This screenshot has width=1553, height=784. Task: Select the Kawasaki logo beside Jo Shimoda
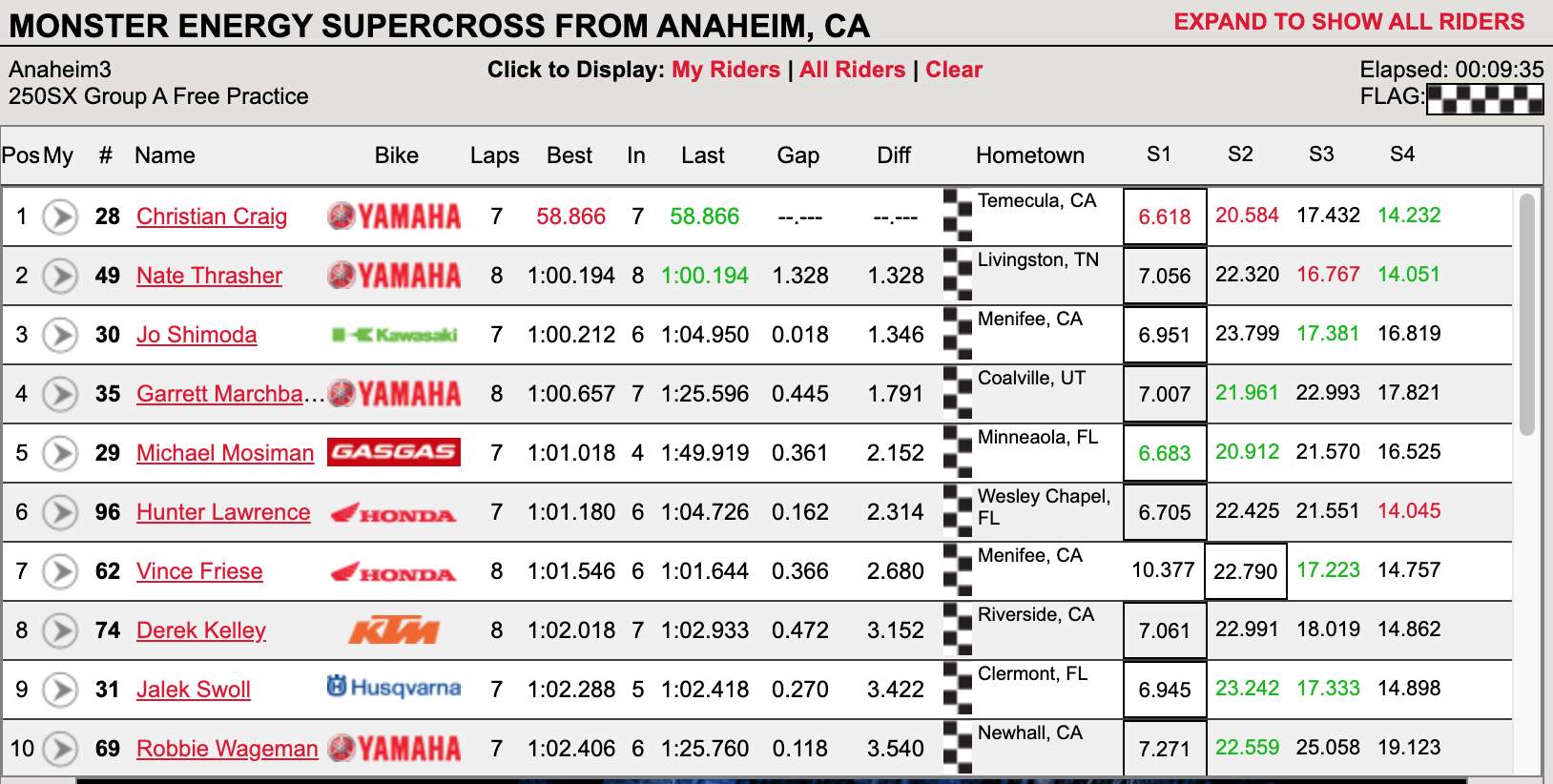pos(395,335)
